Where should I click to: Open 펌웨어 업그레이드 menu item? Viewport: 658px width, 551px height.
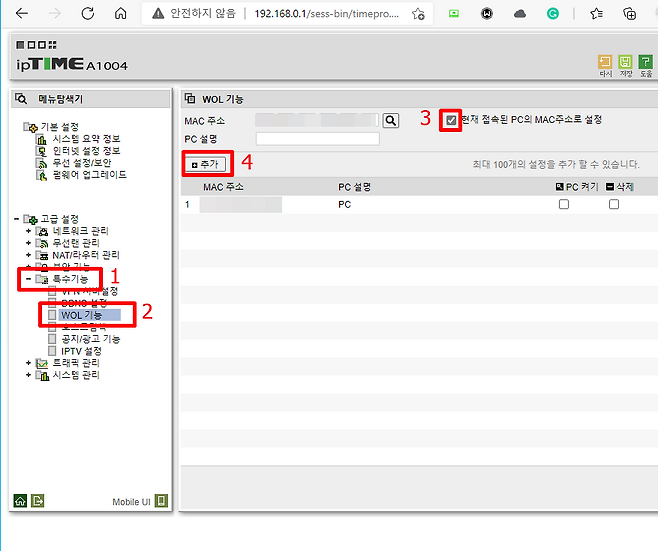tap(89, 175)
